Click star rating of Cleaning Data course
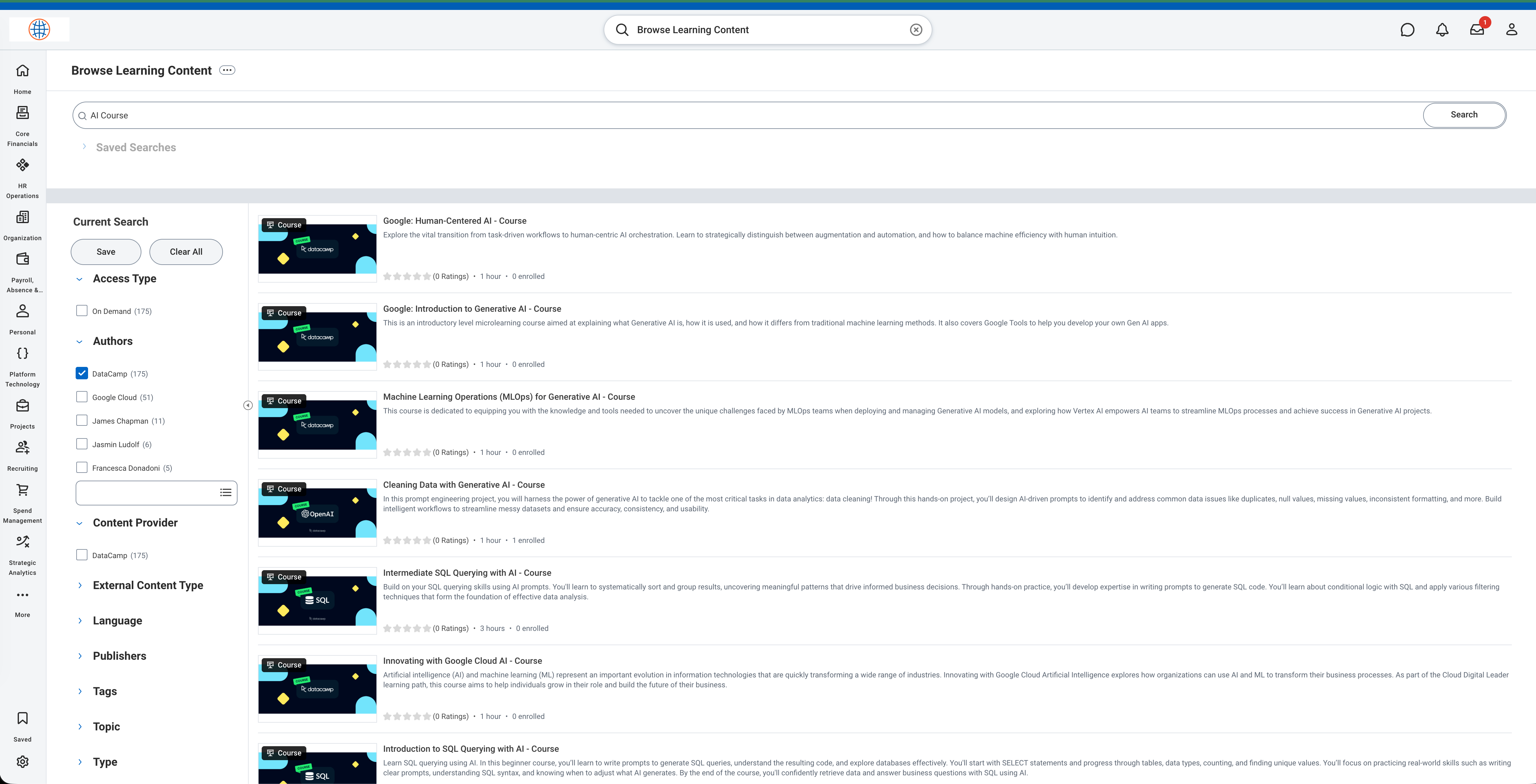Image resolution: width=1536 pixels, height=784 pixels. [x=407, y=540]
